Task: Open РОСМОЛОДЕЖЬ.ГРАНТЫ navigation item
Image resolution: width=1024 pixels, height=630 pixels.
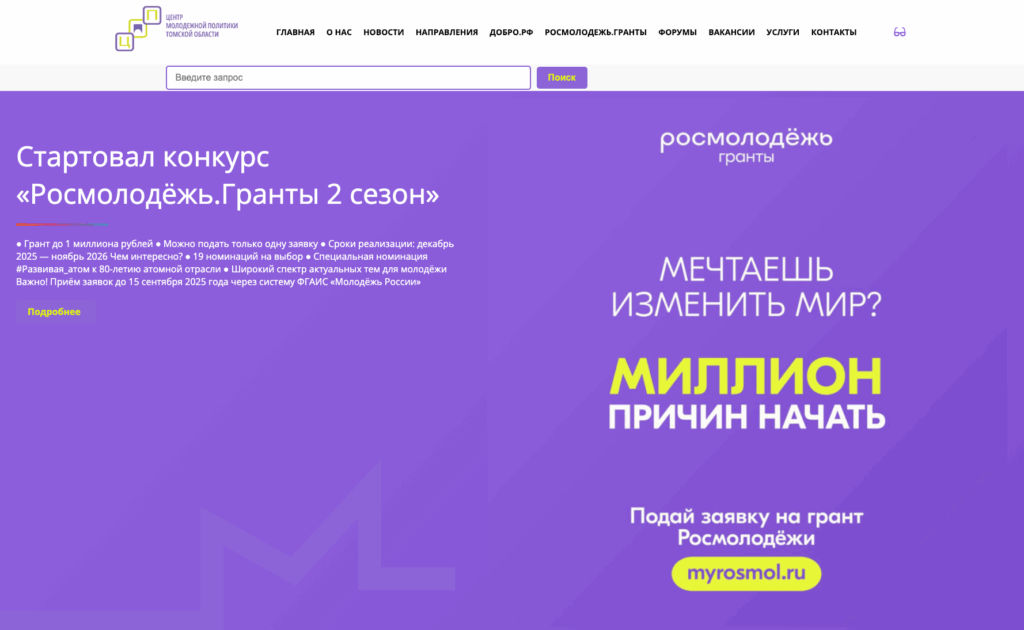Action: tap(596, 32)
